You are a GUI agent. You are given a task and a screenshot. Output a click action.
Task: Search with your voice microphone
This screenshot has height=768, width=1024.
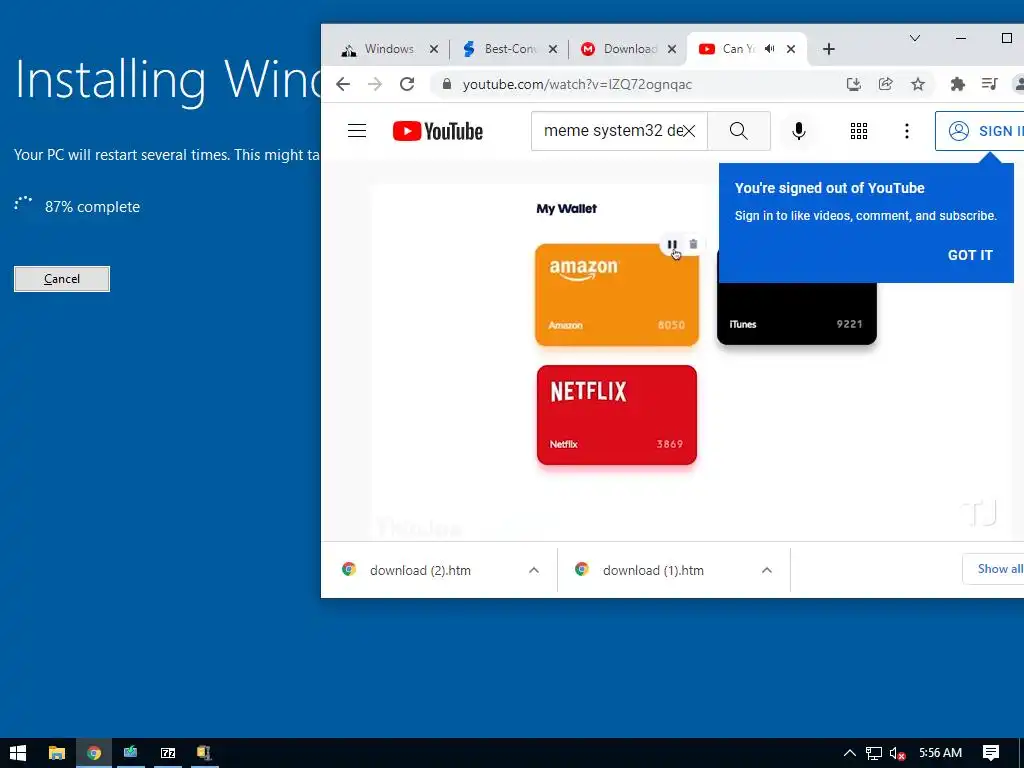pyautogui.click(x=798, y=131)
